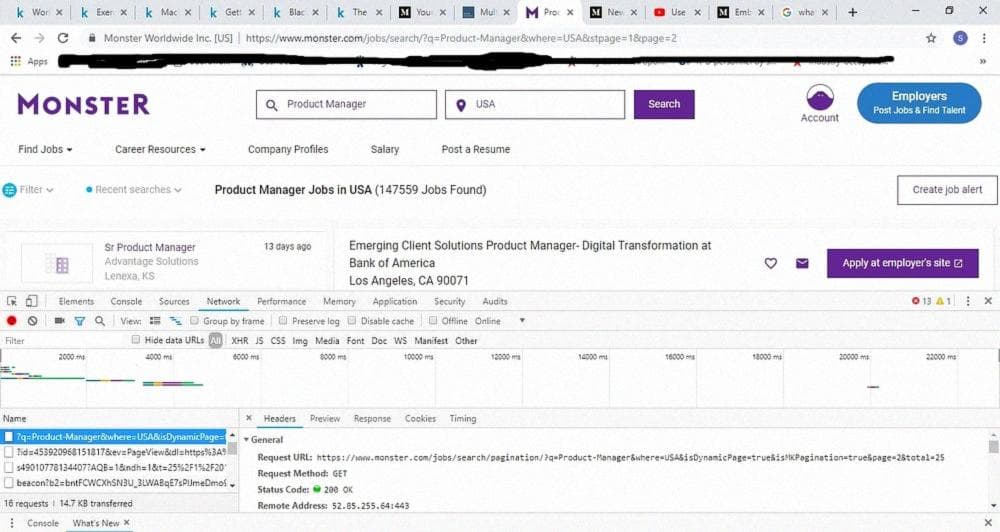Email this job with envelope icon
This screenshot has height=532, width=1000.
pos(802,263)
